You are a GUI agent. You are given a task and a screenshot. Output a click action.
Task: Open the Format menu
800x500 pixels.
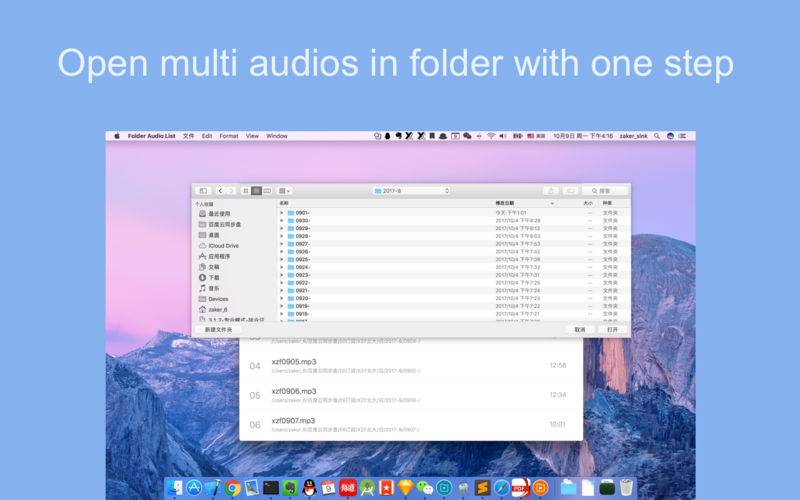click(229, 136)
